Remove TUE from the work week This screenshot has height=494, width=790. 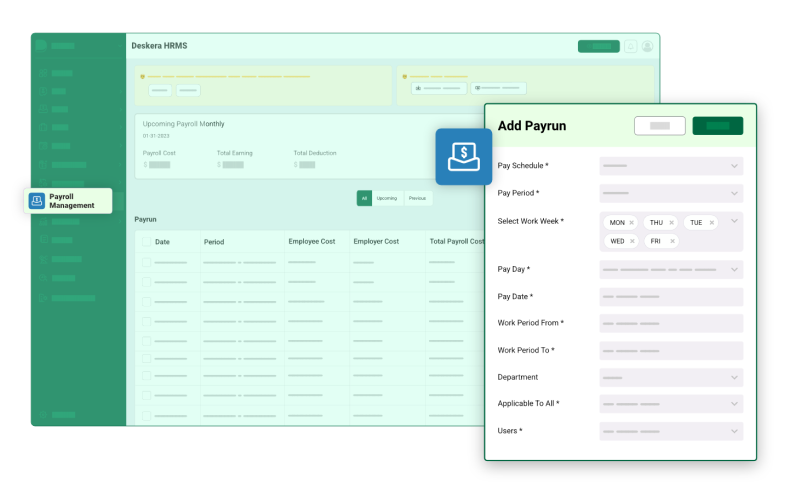point(711,222)
